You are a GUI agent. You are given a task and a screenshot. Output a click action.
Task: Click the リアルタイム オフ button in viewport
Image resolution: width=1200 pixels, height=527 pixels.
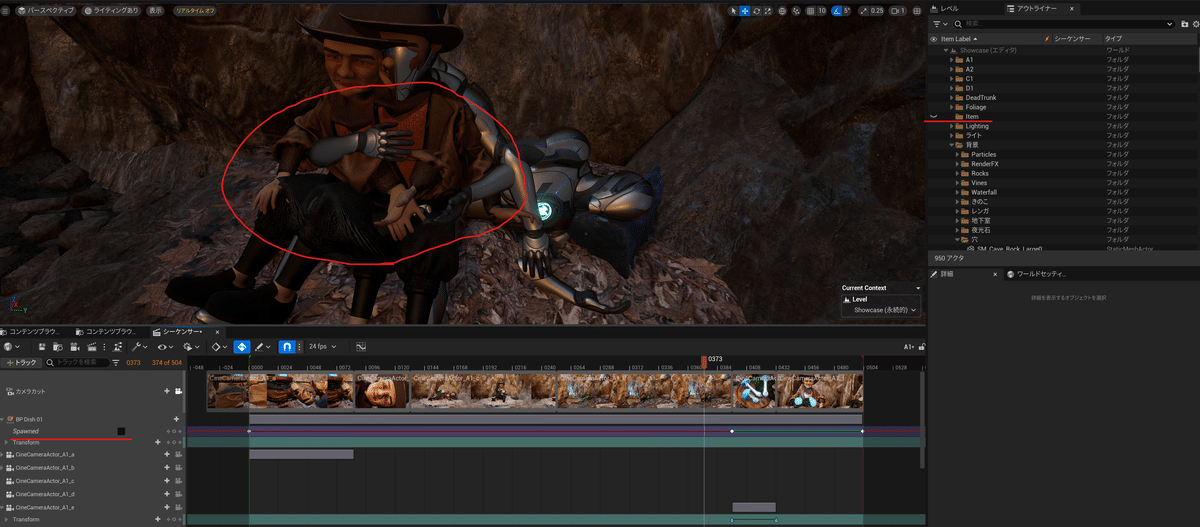194,10
